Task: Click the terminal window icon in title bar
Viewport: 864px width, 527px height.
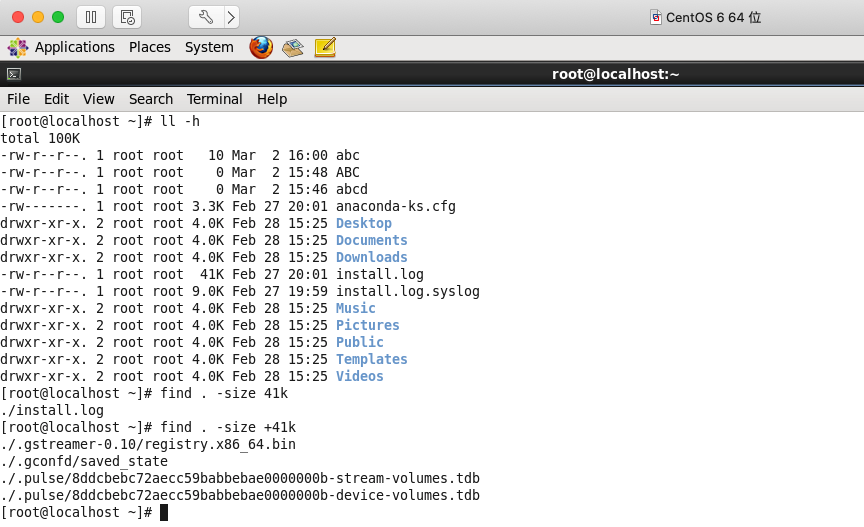Action: 14,74
